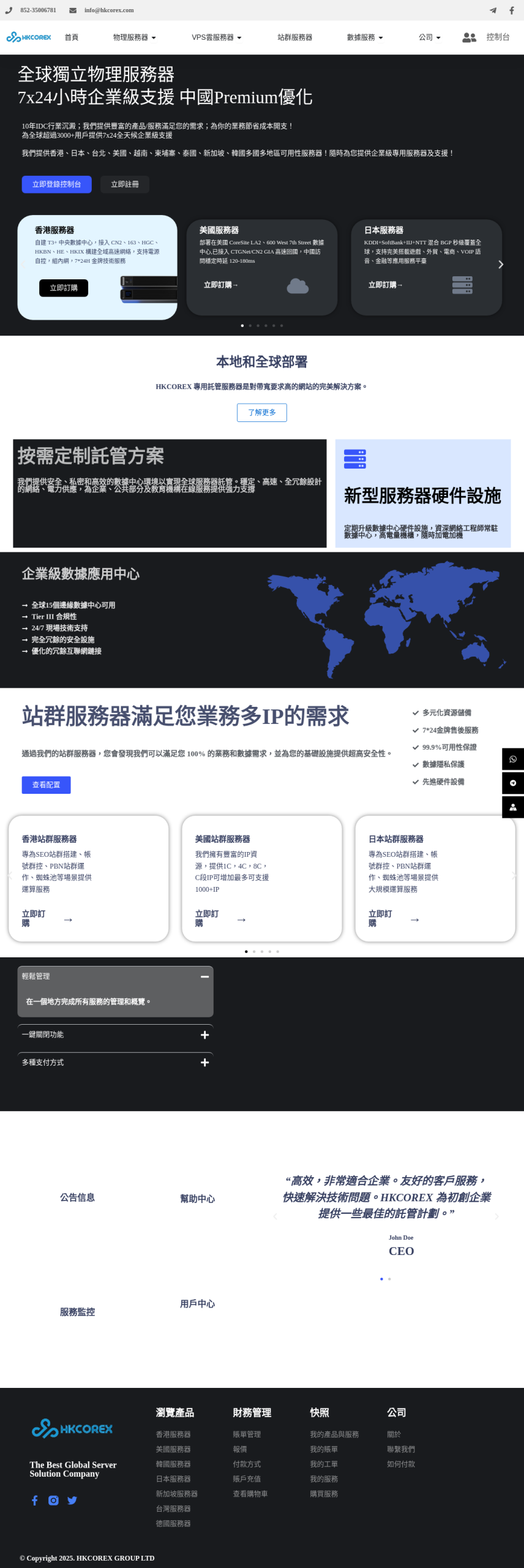Click the floating user support icon

click(x=513, y=807)
